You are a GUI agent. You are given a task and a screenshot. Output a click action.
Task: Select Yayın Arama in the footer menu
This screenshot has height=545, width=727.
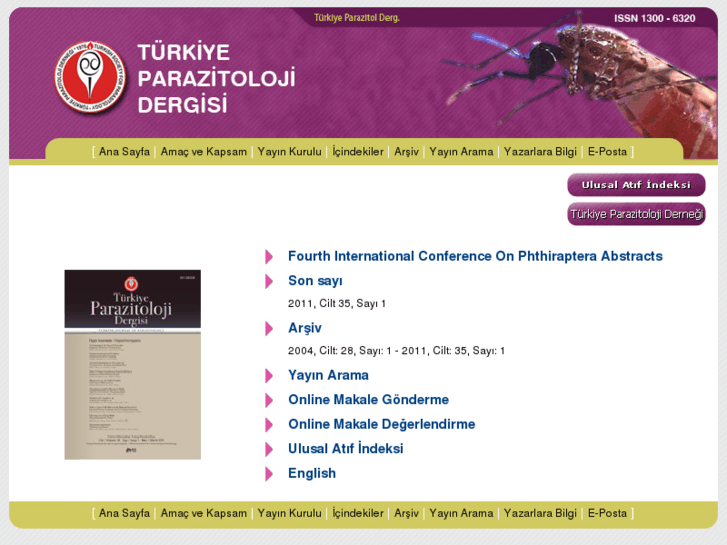(461, 513)
